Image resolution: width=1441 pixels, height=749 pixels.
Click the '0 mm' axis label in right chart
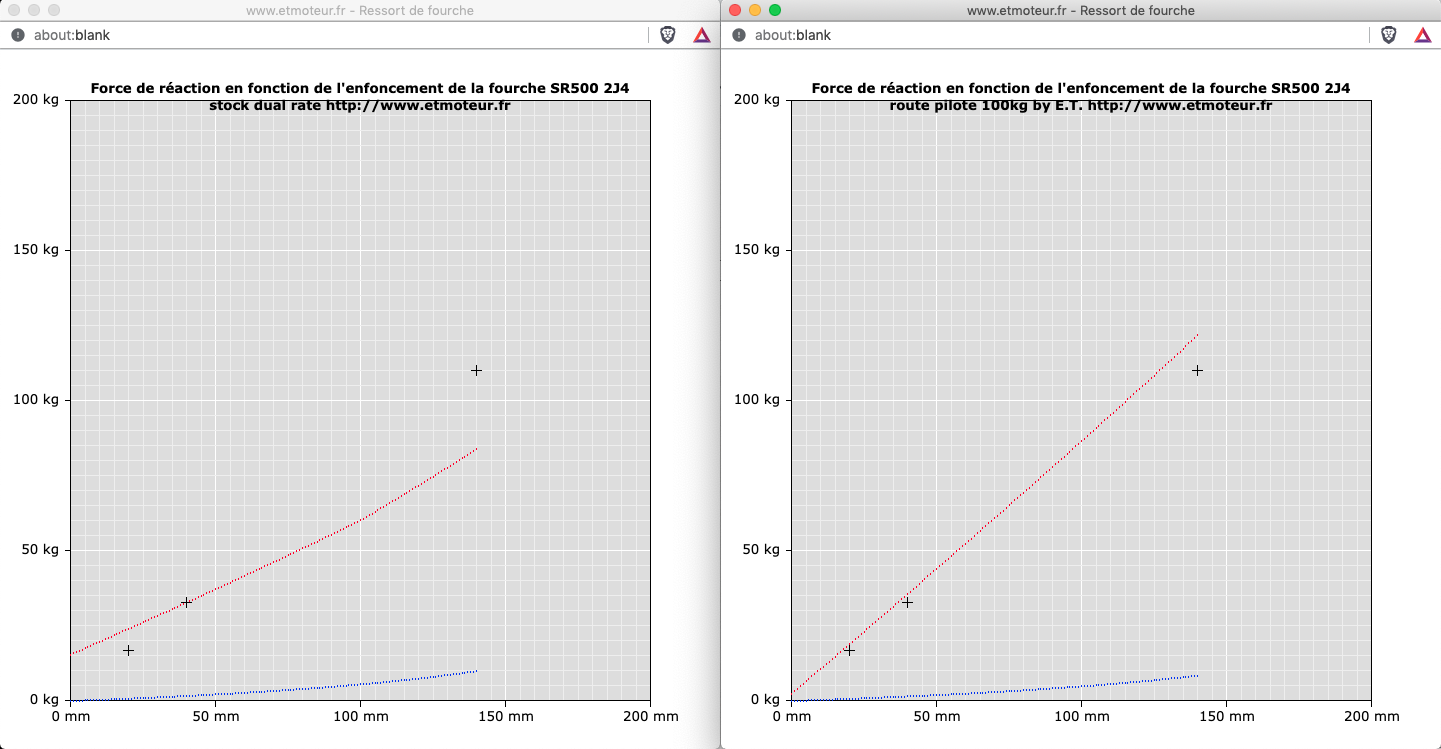[791, 717]
